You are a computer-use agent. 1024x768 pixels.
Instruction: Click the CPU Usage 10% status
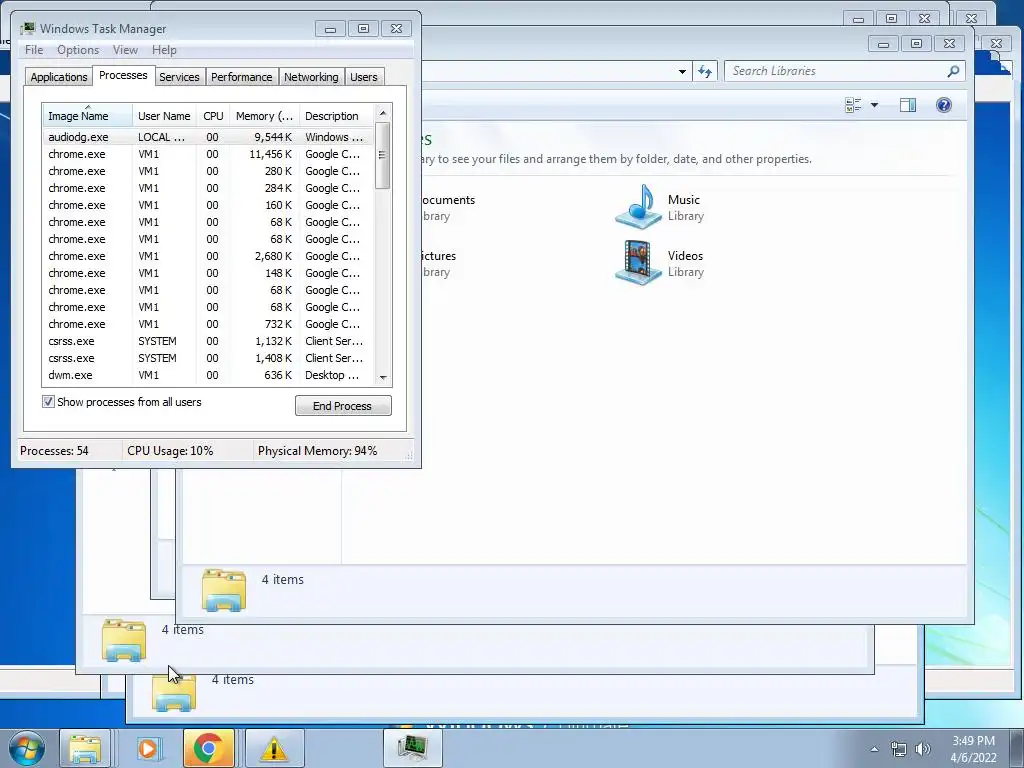point(170,451)
